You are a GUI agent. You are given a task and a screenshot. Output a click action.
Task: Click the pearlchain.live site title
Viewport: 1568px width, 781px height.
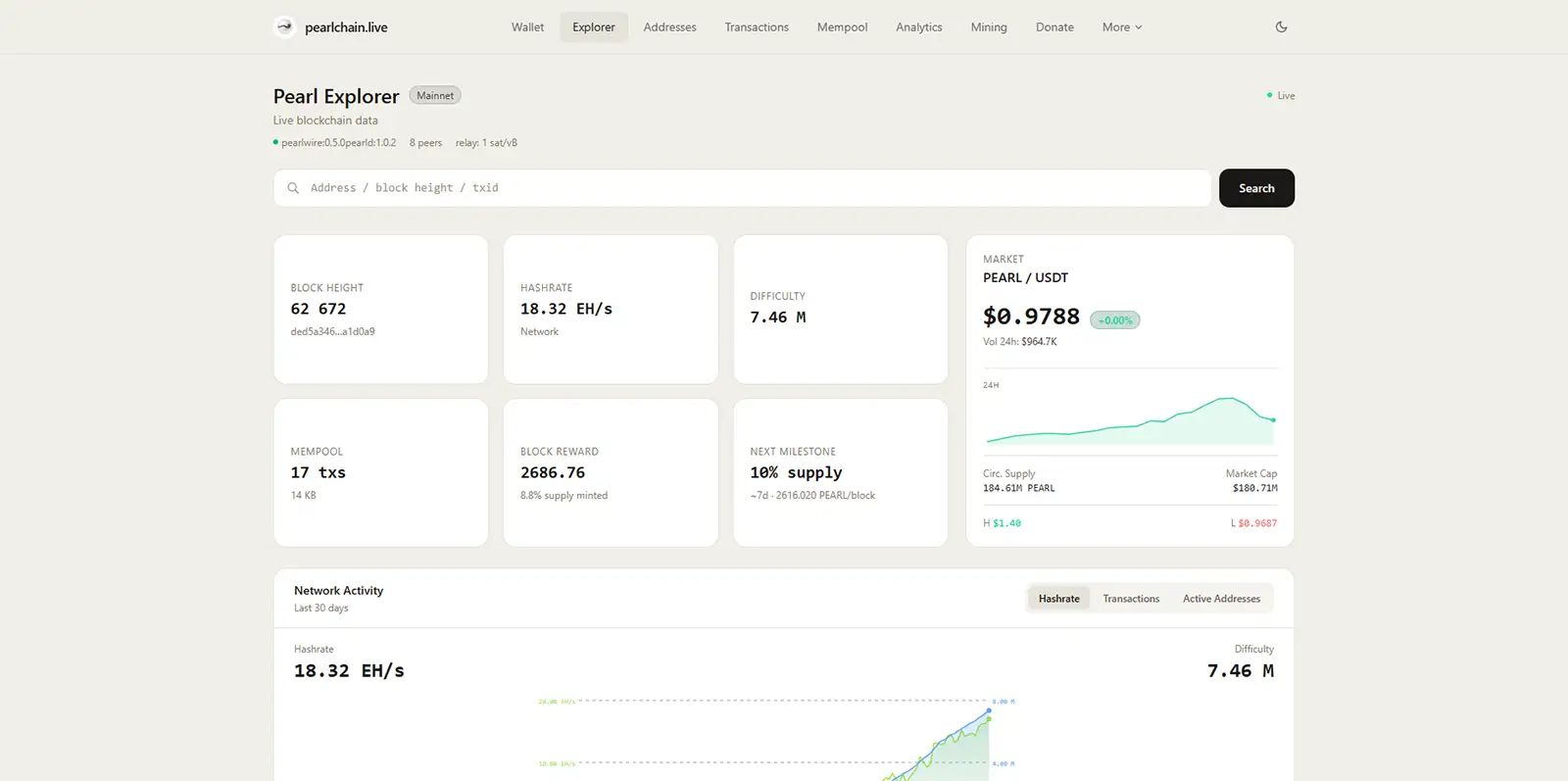[346, 27]
